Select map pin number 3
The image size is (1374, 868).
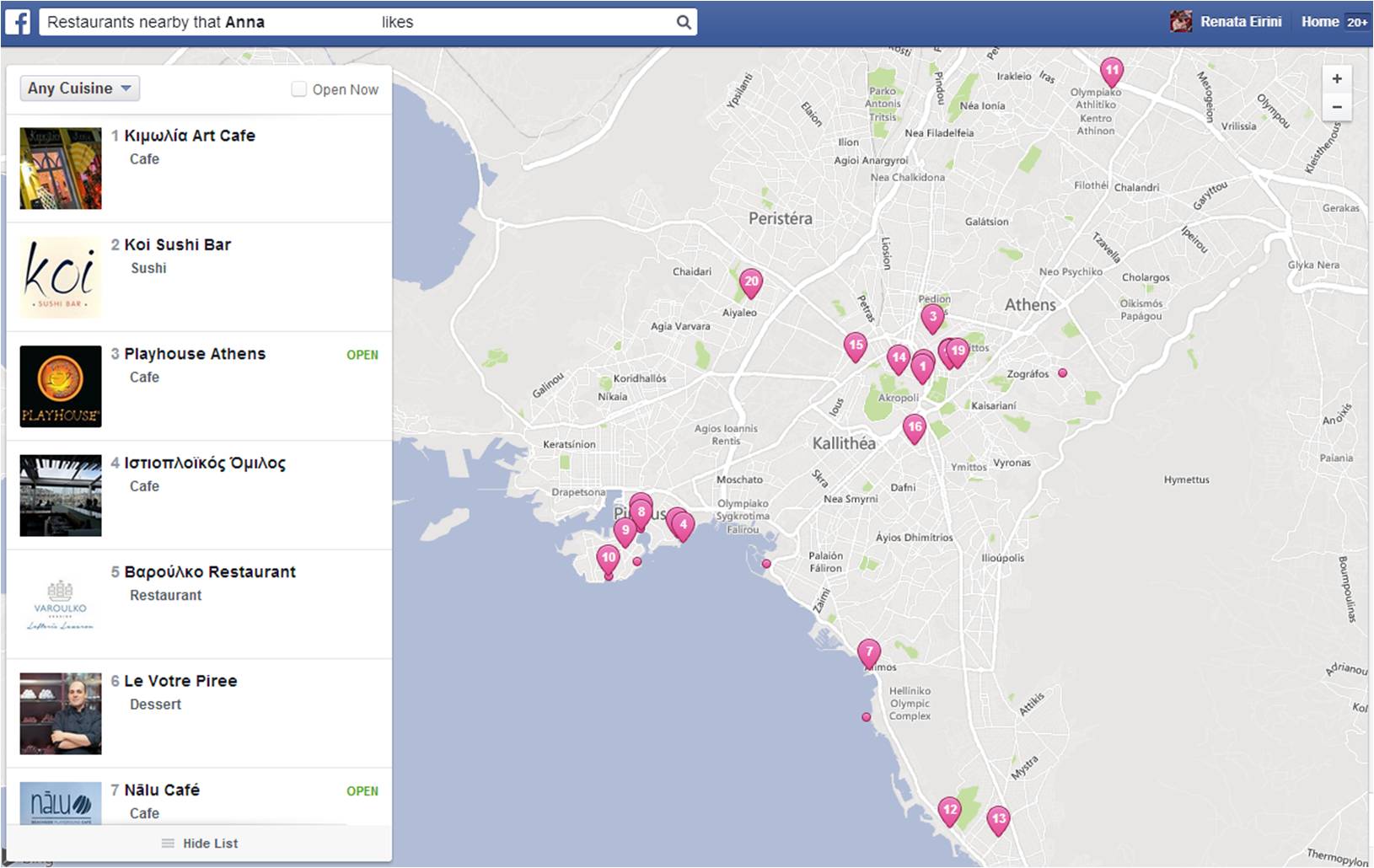tap(931, 318)
